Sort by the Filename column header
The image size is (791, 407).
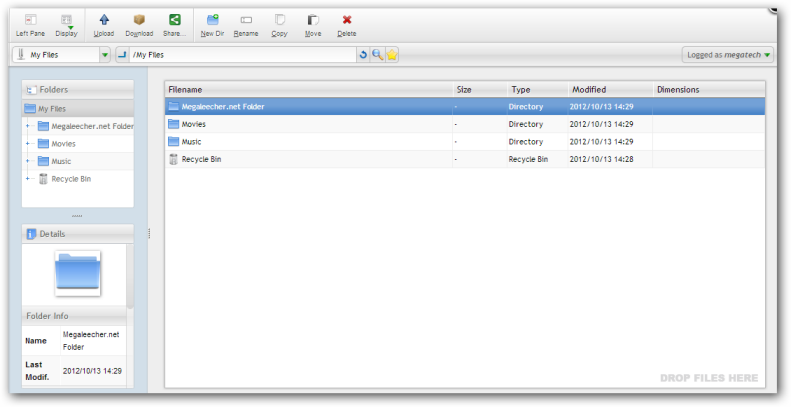click(309, 90)
